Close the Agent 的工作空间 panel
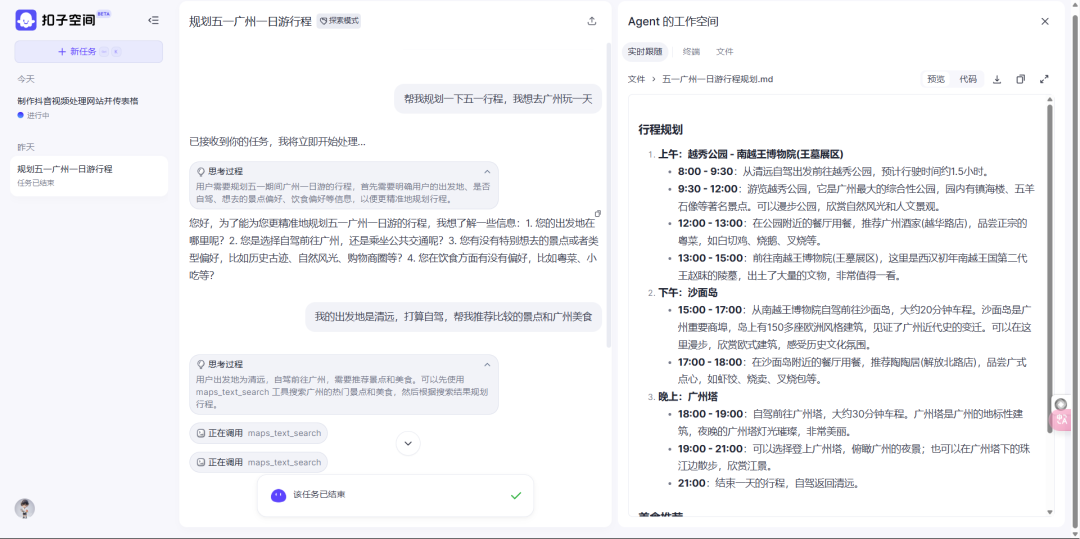This screenshot has width=1080, height=539. (x=1045, y=21)
